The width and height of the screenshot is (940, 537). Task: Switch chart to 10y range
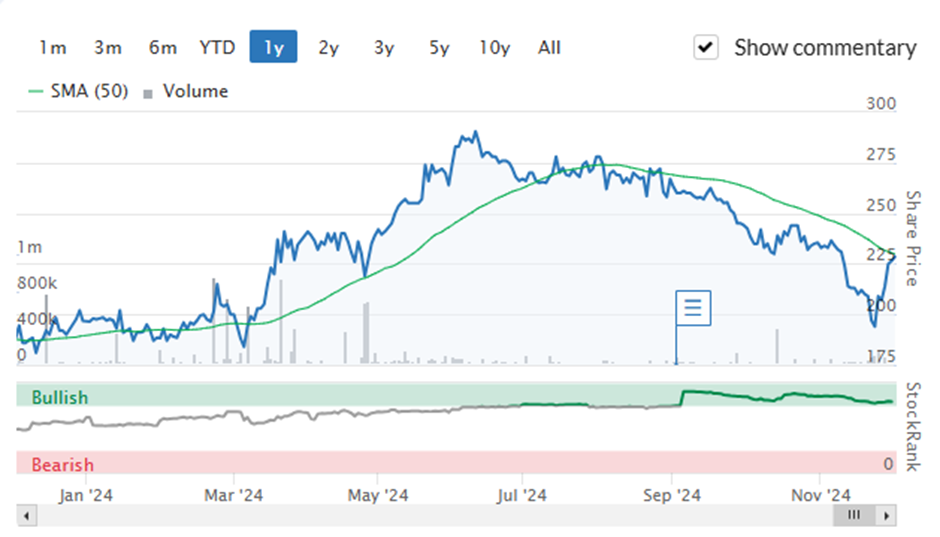point(495,47)
